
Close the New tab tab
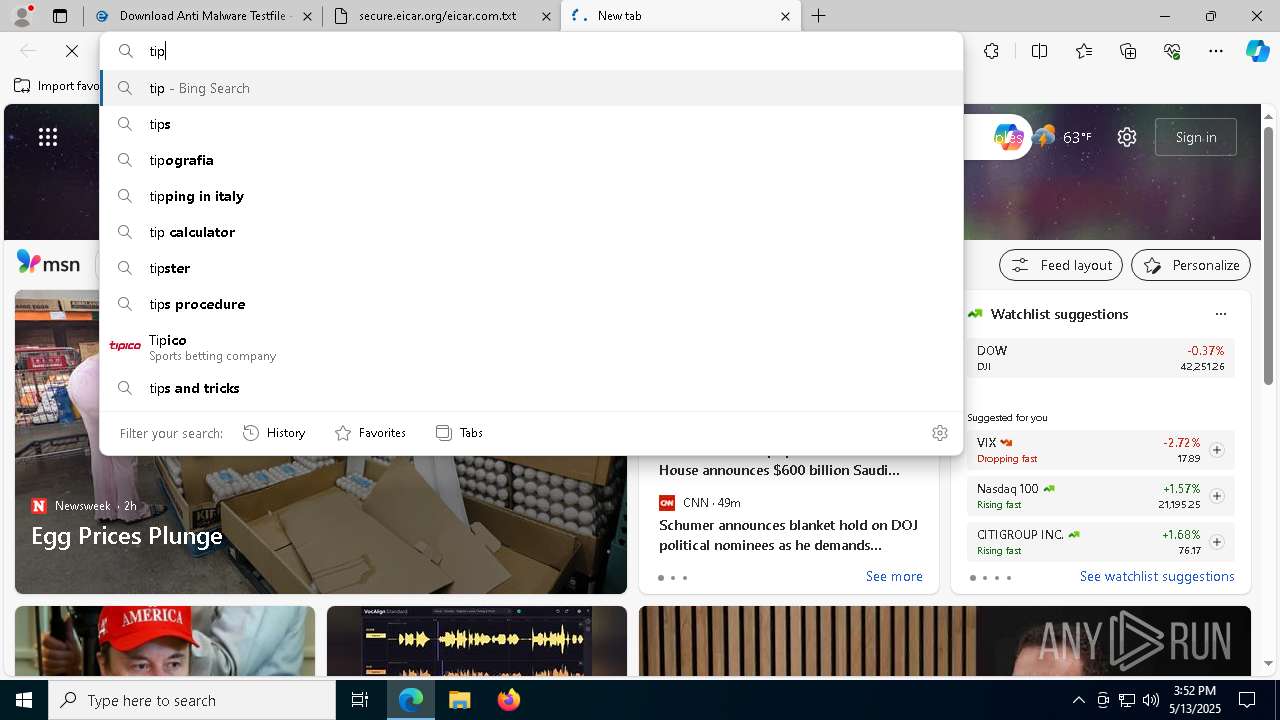pos(785,16)
